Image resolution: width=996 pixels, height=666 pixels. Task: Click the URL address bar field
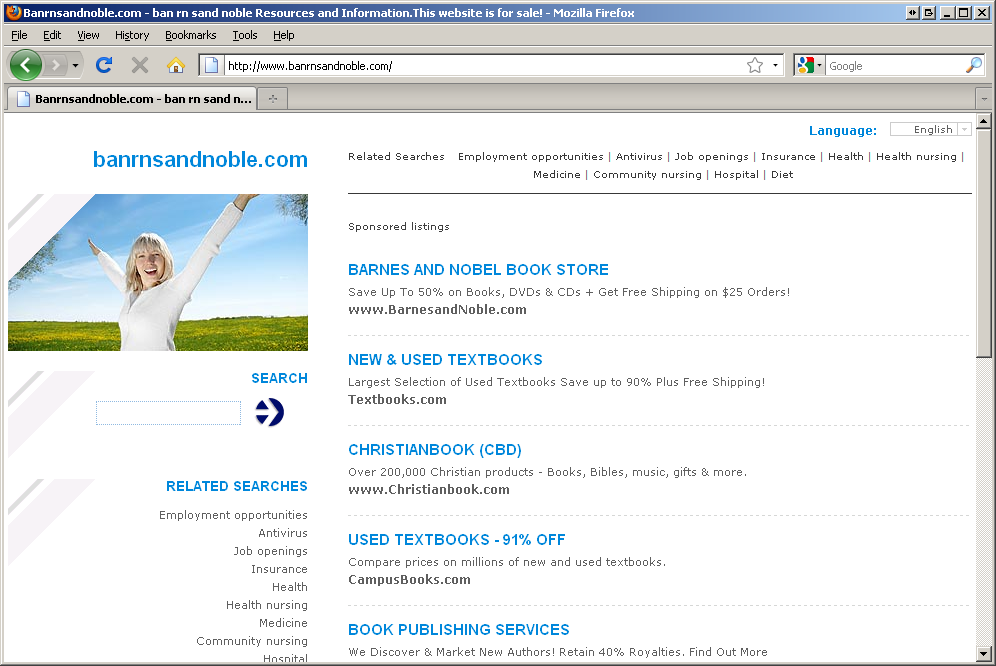[485, 65]
